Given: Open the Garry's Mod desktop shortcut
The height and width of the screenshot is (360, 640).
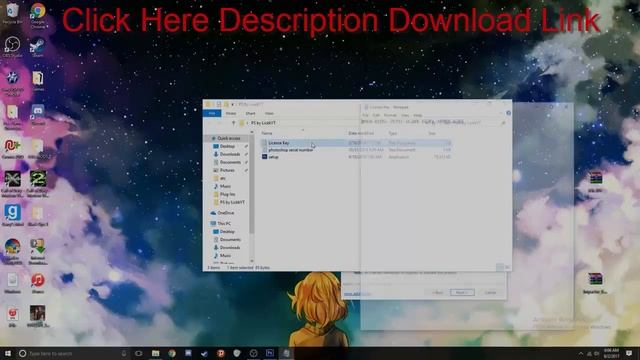Looking at the screenshot, I should [13, 215].
